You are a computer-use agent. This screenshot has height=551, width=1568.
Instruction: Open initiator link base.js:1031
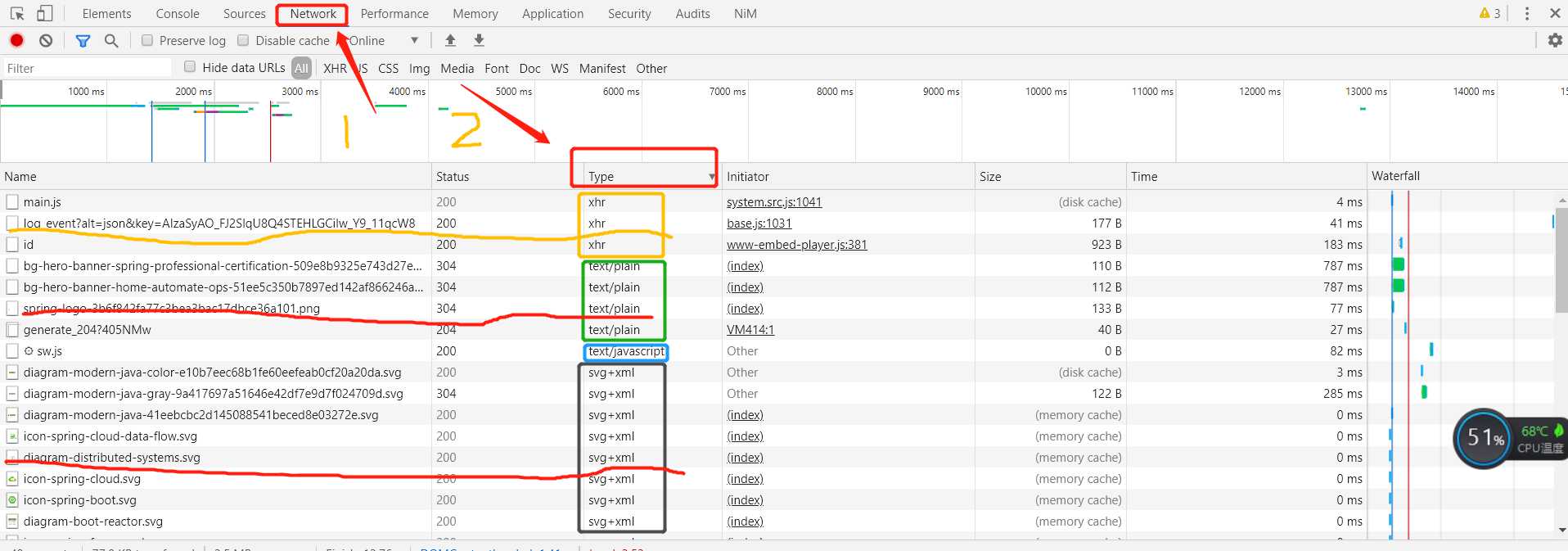click(759, 223)
